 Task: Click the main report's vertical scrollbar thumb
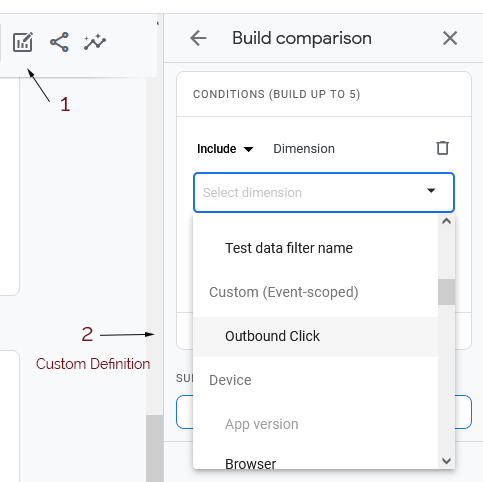154,448
